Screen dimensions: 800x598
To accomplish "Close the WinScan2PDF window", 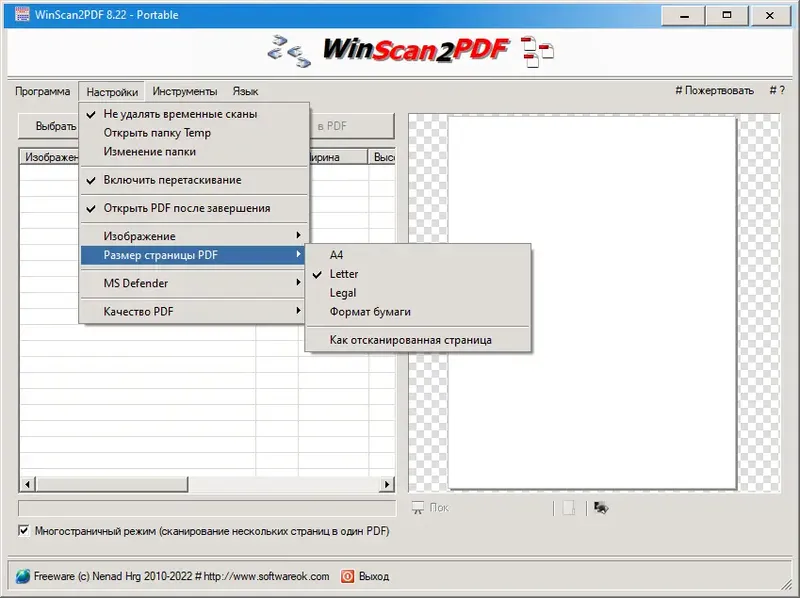I will click(770, 16).
